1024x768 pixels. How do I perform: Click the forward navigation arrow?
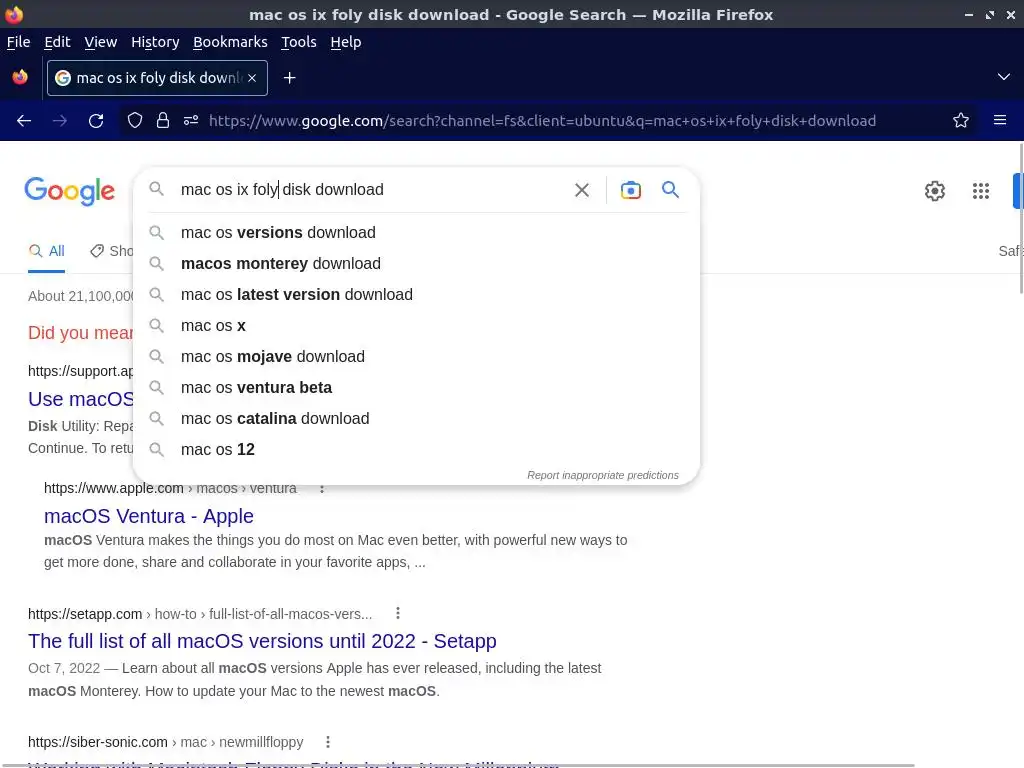(x=59, y=121)
